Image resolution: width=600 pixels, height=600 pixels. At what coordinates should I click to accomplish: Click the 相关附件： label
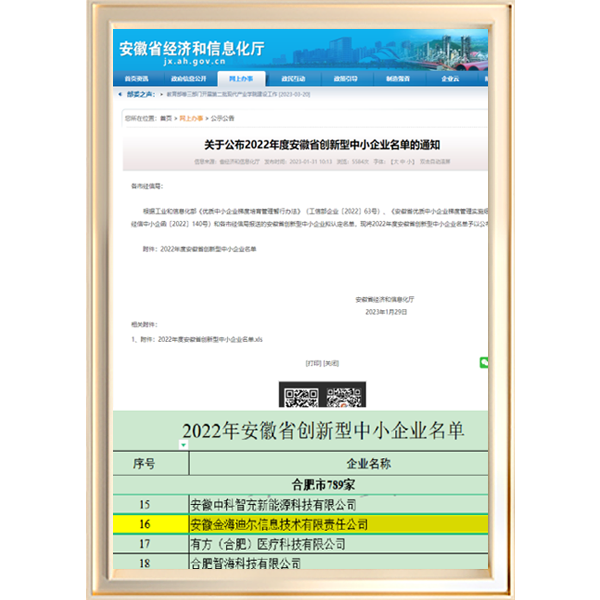[144, 324]
